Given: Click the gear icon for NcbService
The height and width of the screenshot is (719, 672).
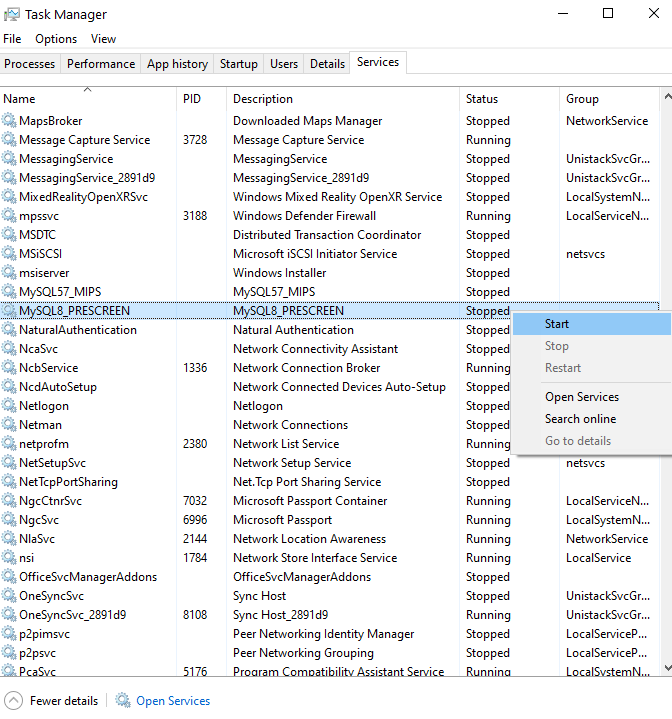Looking at the screenshot, I should pyautogui.click(x=9, y=367).
